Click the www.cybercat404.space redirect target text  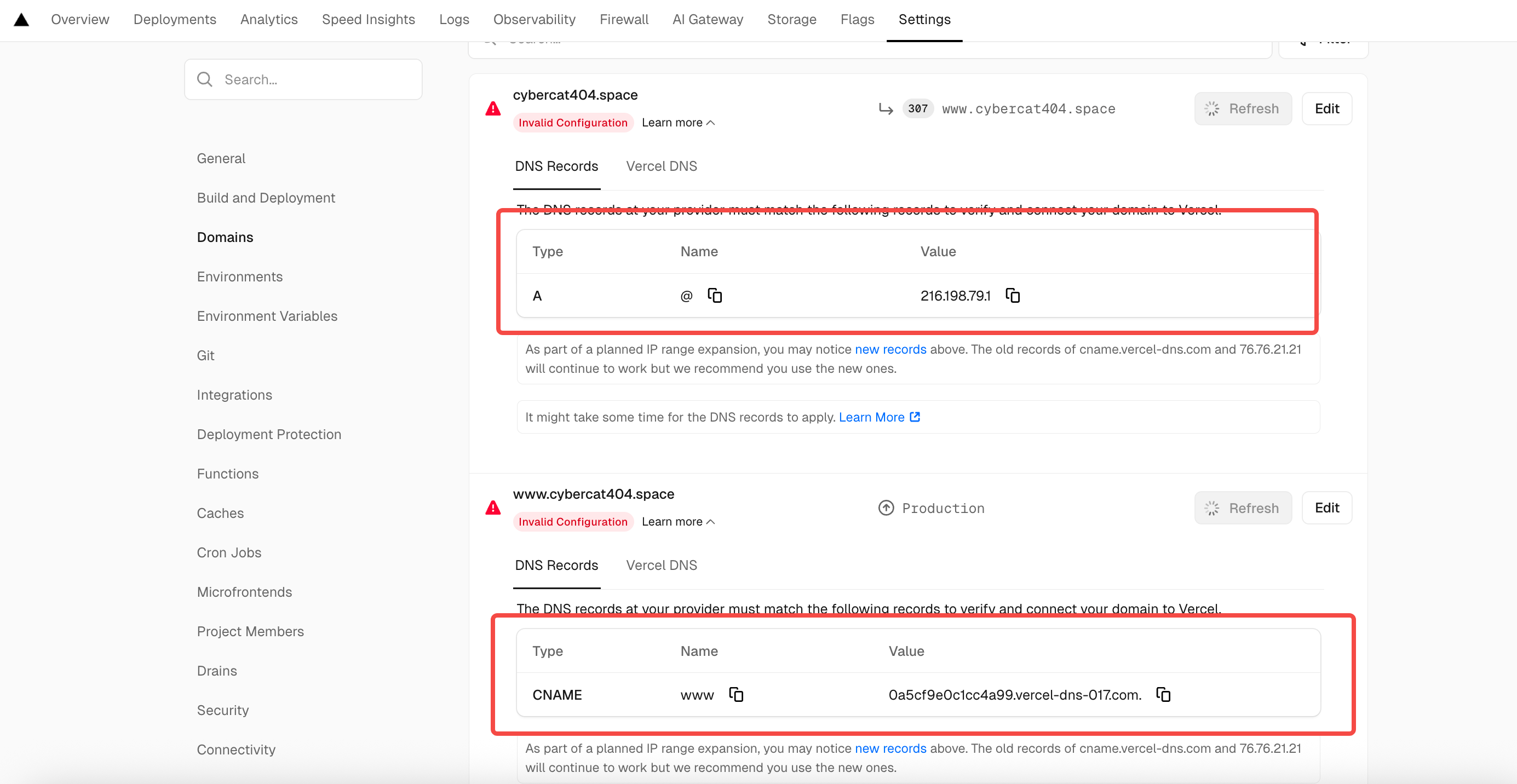point(1028,109)
